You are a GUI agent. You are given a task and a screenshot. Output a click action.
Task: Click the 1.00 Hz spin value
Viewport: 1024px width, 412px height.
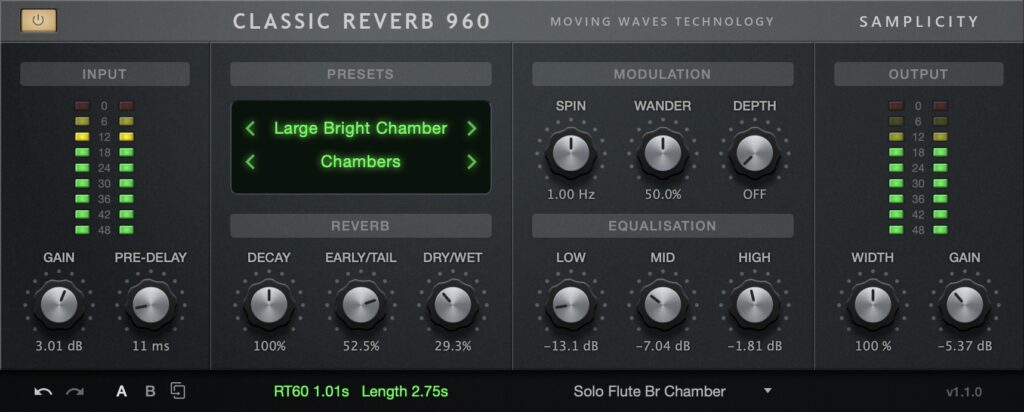(571, 194)
